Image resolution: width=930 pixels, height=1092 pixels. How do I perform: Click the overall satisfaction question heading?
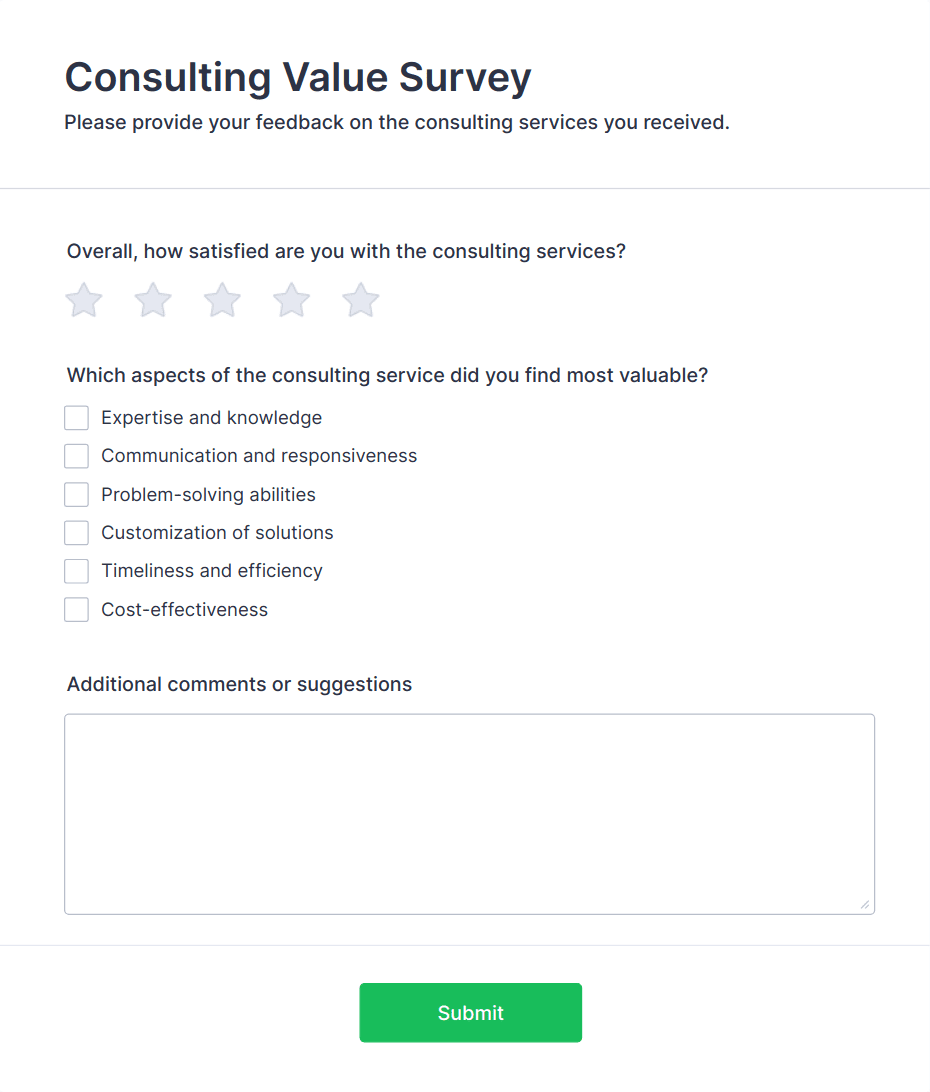pyautogui.click(x=346, y=251)
